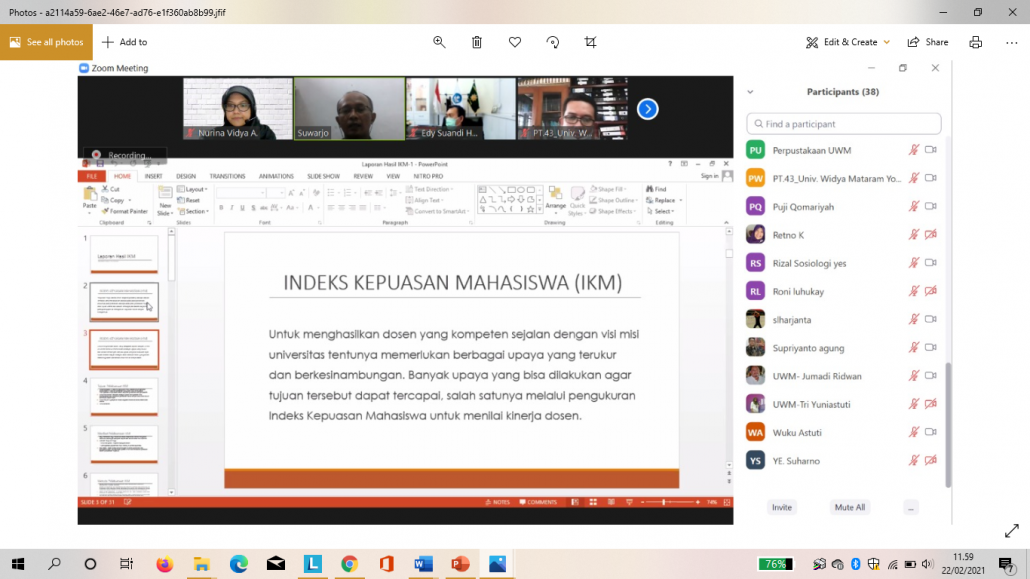Select slide 4 thumbnail in slide panel
The image size is (1030, 579).
coord(124,396)
